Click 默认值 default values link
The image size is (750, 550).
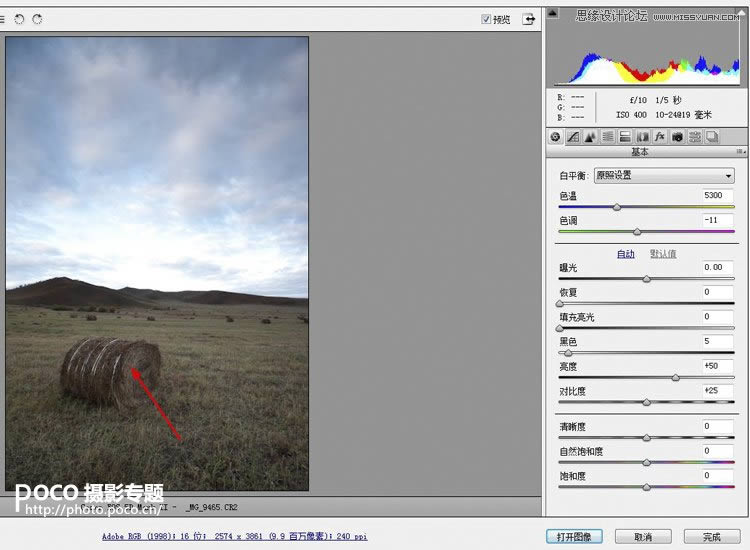[x=662, y=254]
